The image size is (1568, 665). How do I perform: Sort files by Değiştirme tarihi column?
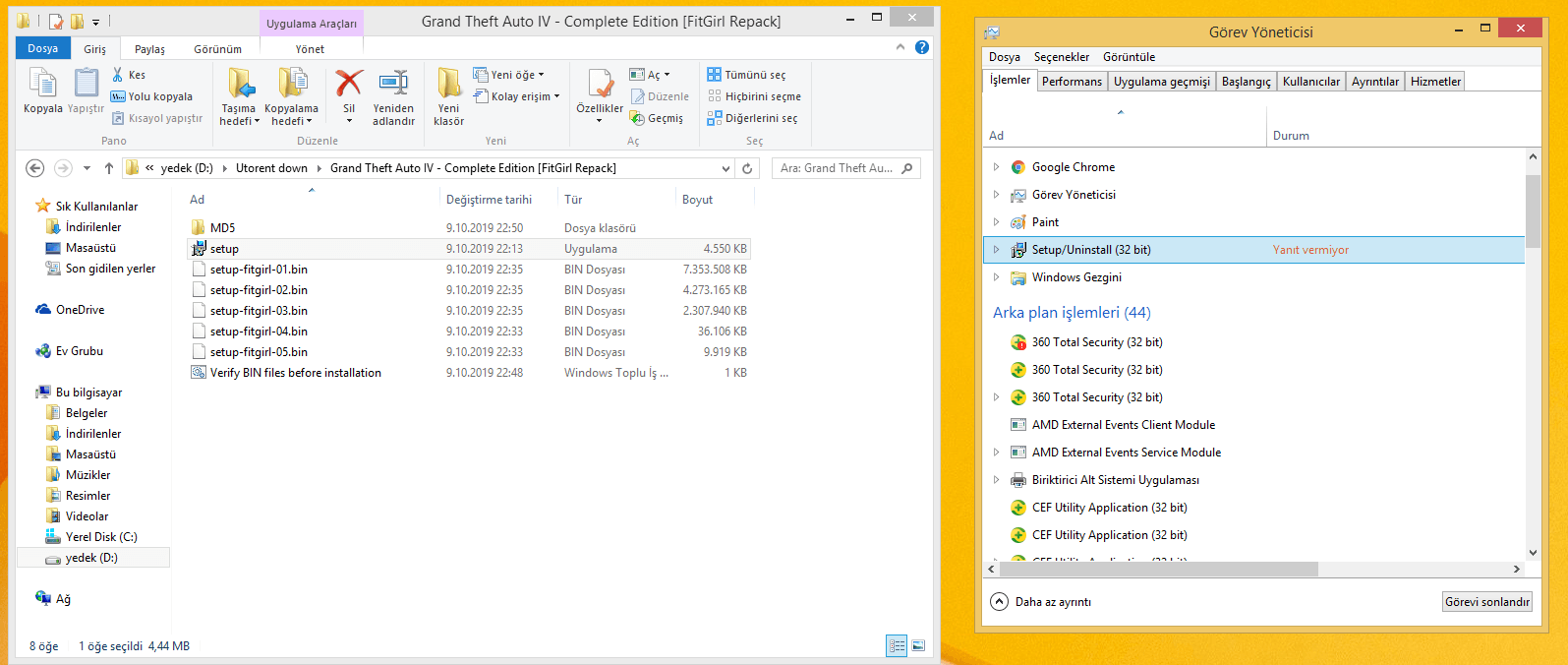tap(489, 200)
